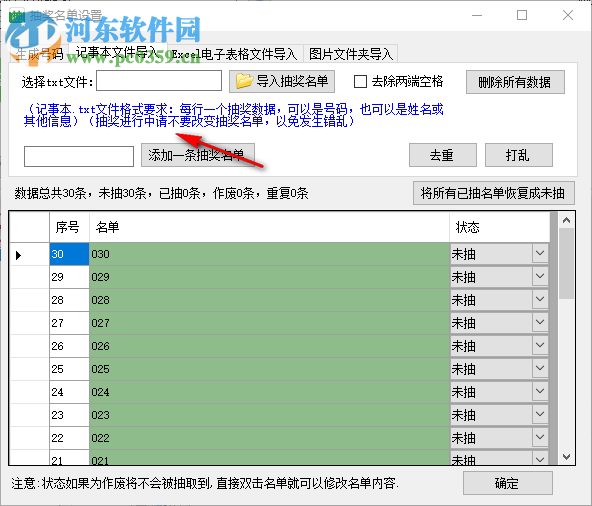Click the 删除所有数据 button

click(x=515, y=82)
